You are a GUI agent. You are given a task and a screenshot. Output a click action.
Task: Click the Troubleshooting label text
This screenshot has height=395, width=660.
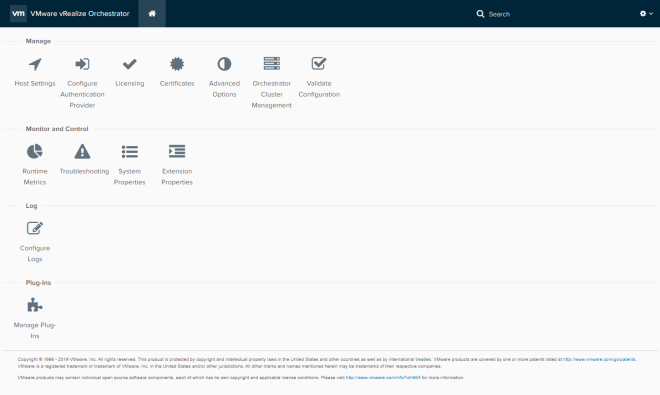[84, 171]
